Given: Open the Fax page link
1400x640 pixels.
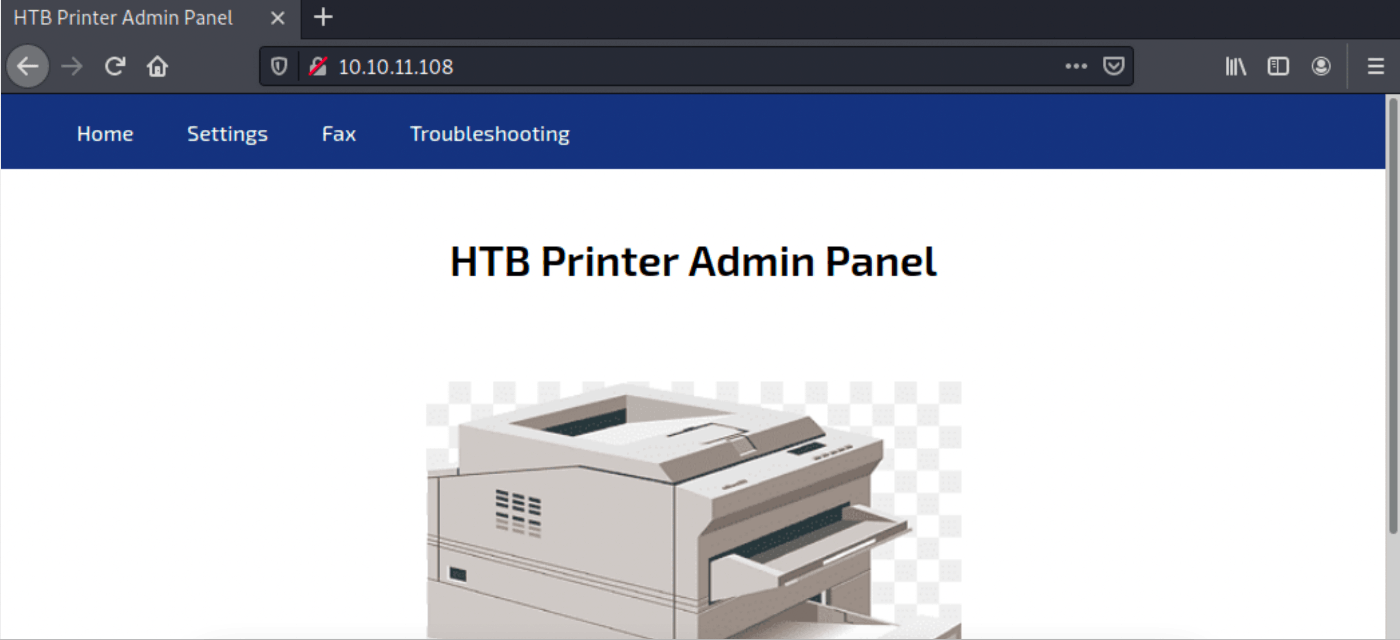Looking at the screenshot, I should 339,134.
